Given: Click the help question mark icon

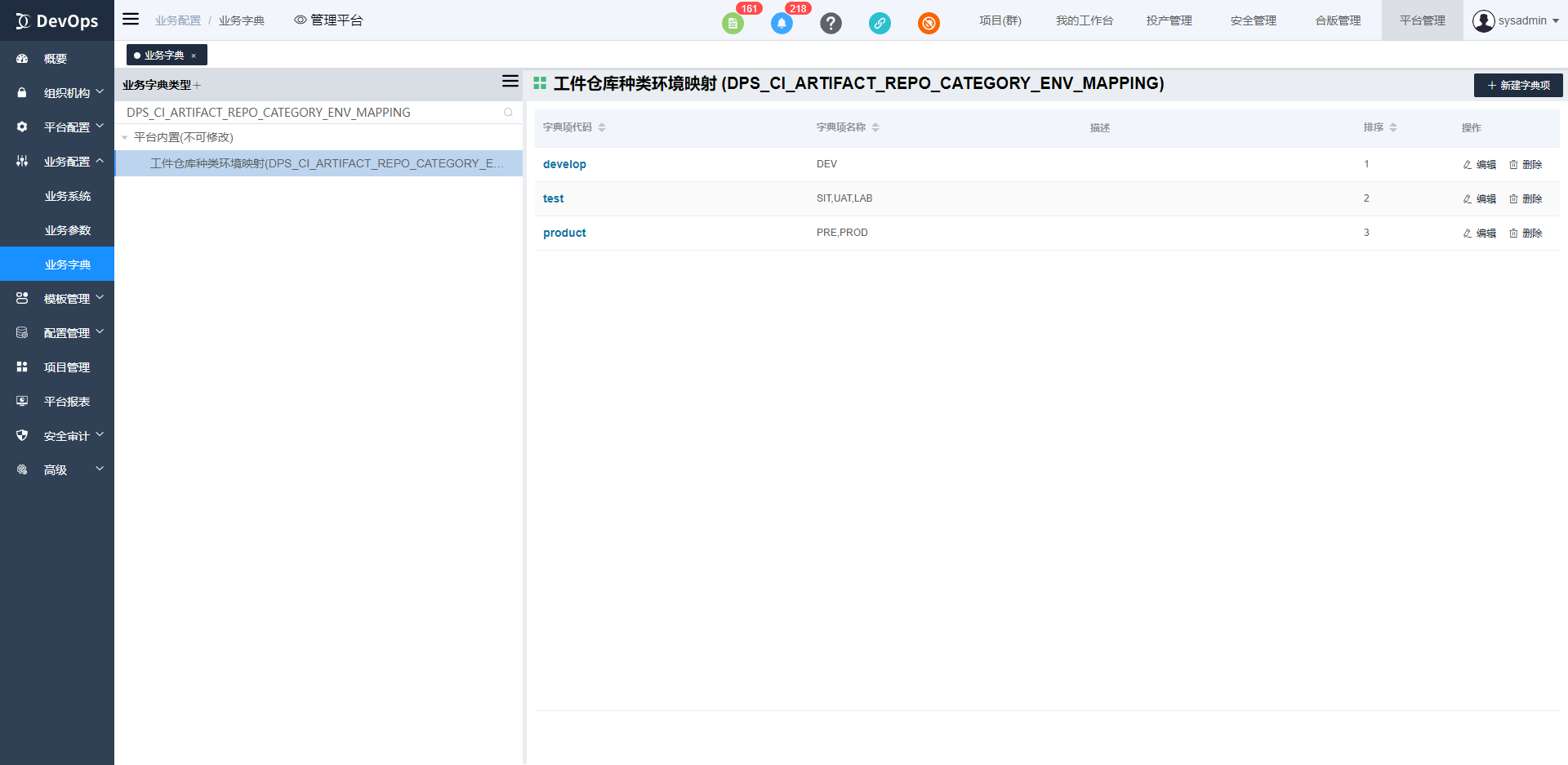Looking at the screenshot, I should point(831,23).
